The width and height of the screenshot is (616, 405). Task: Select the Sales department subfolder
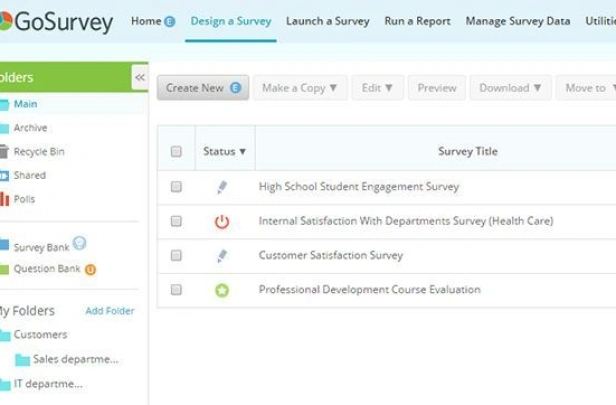click(67, 359)
